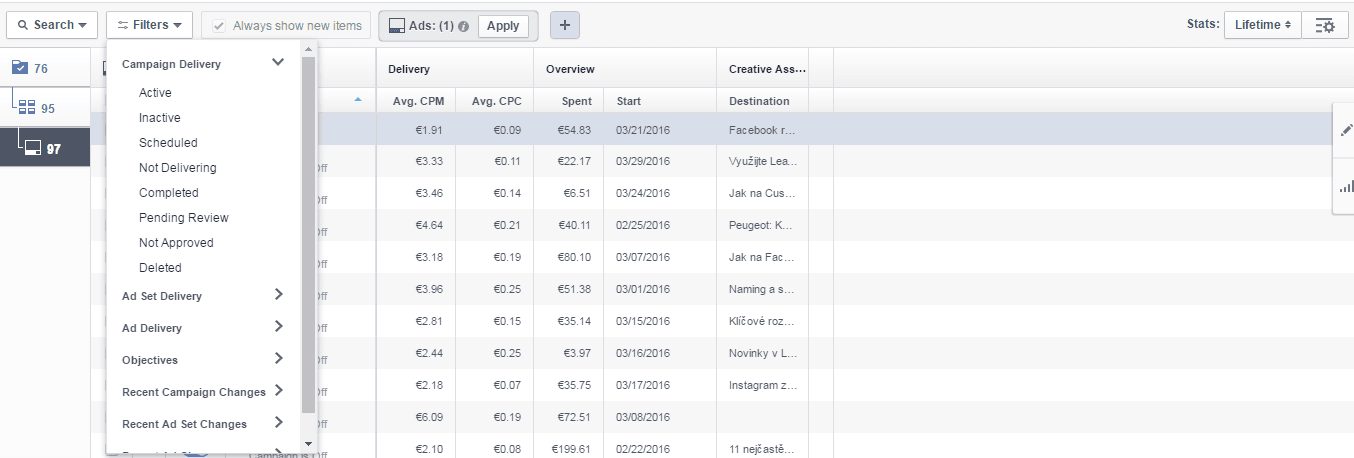This screenshot has width=1354, height=458.
Task: Open the column settings gear icon
Action: tap(1325, 25)
